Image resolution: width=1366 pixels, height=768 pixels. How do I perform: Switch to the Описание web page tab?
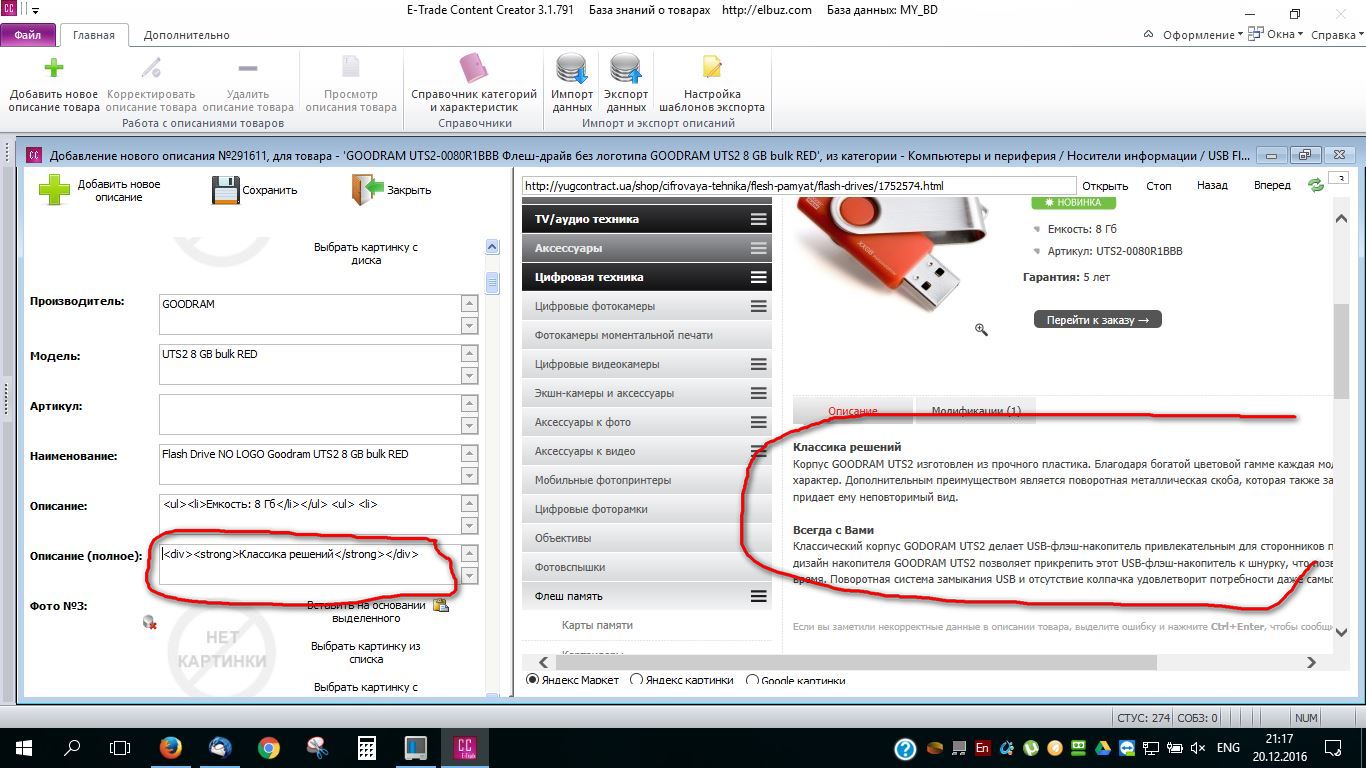pos(853,411)
